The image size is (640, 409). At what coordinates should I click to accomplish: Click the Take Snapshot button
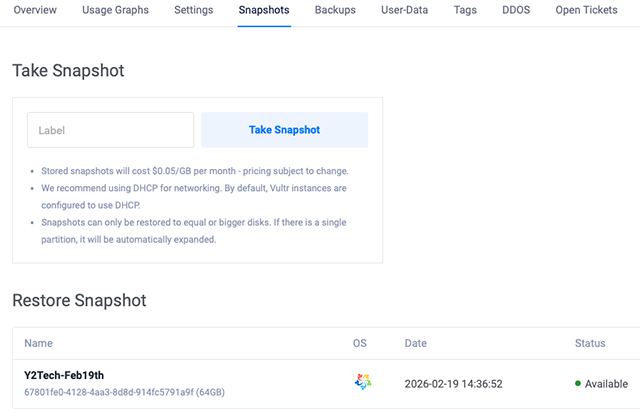coord(284,130)
